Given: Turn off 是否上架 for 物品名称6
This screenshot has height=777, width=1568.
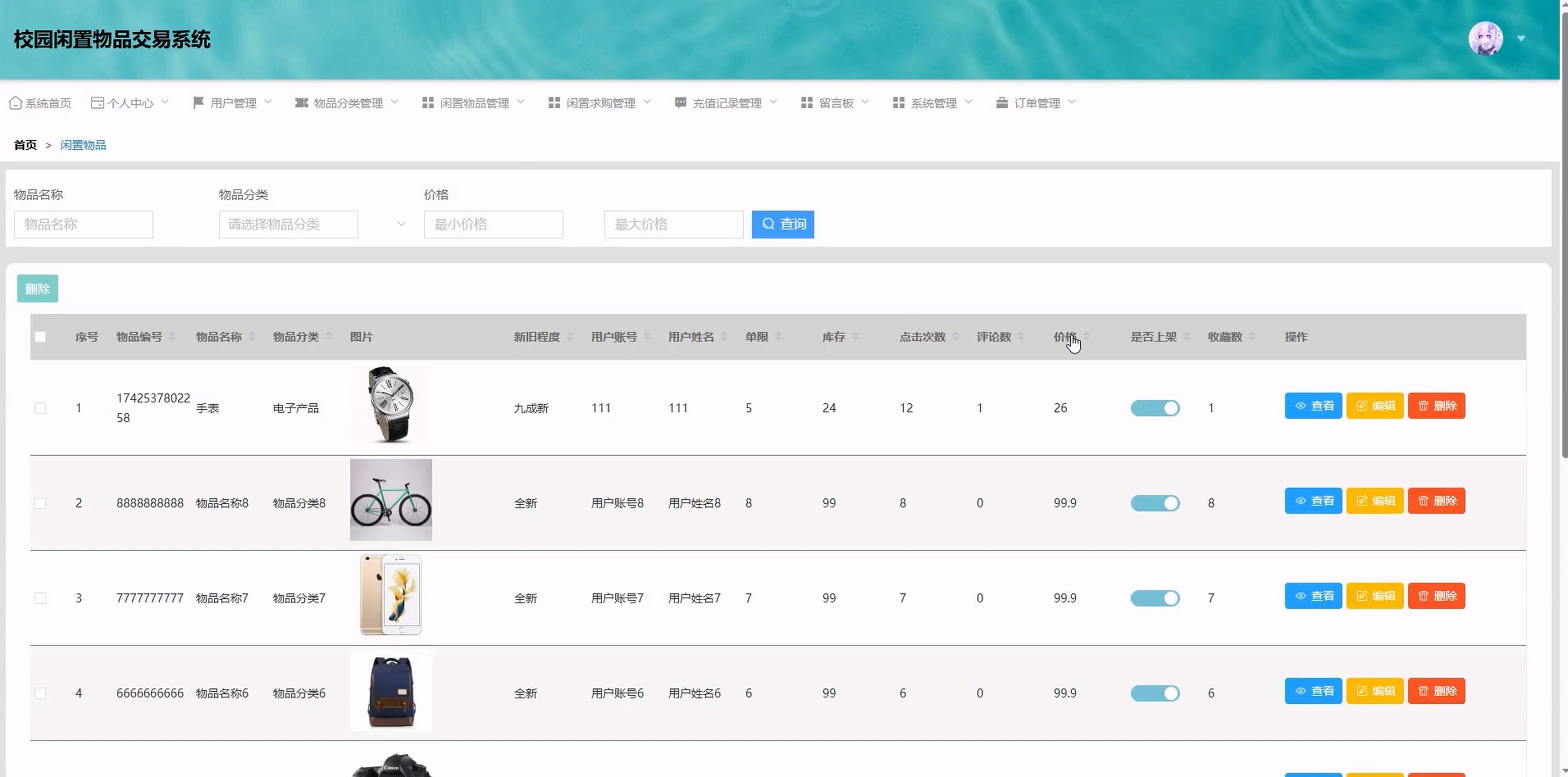Looking at the screenshot, I should coord(1155,693).
